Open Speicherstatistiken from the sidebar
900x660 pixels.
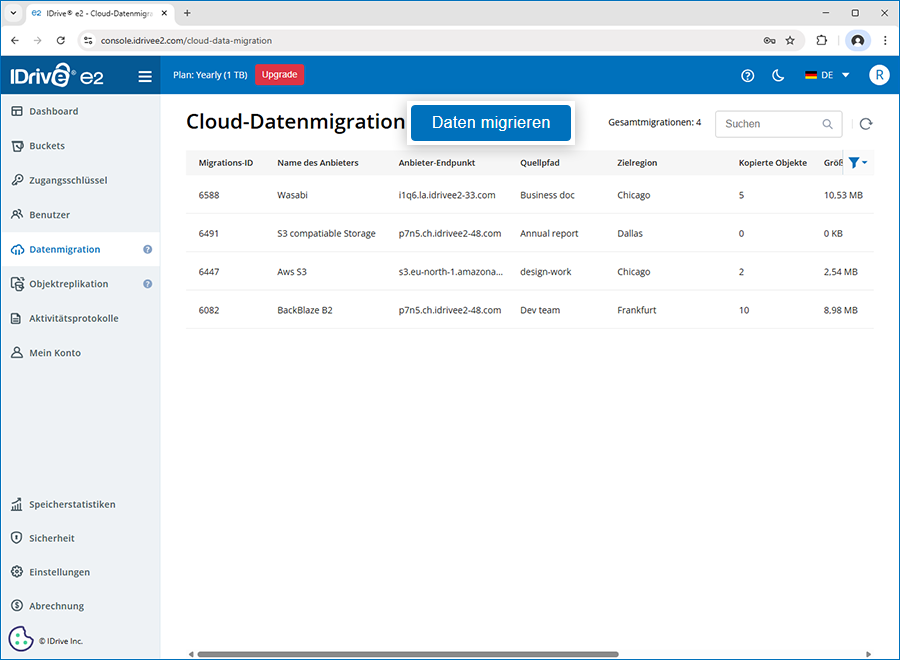(72, 504)
